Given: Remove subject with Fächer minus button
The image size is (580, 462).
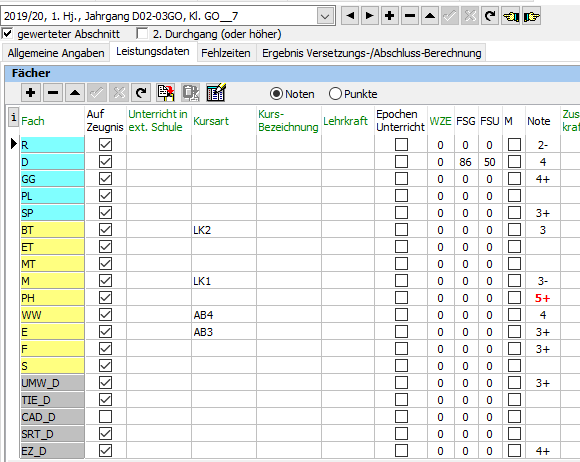Looking at the screenshot, I should 53,92.
